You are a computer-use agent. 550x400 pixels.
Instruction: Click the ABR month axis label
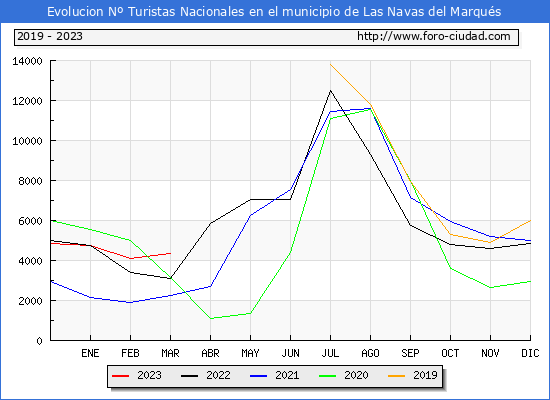coord(210,353)
